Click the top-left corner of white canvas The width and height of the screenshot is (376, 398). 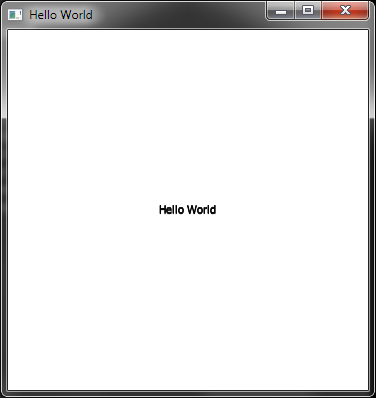(x=9, y=31)
